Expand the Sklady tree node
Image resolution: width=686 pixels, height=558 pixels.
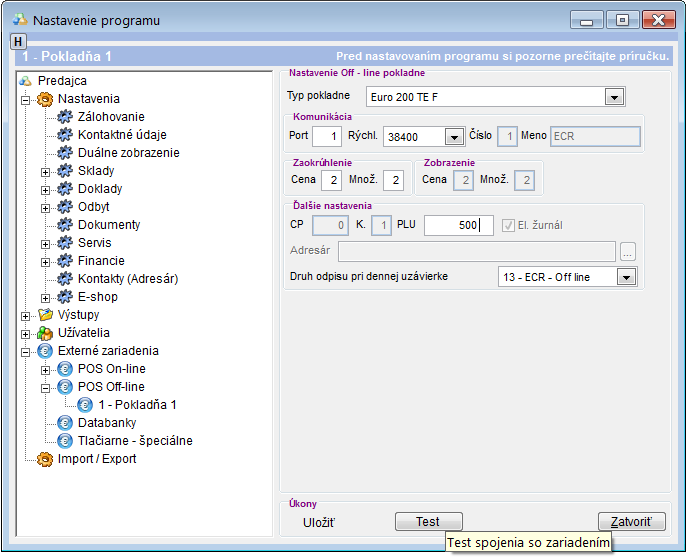45,171
